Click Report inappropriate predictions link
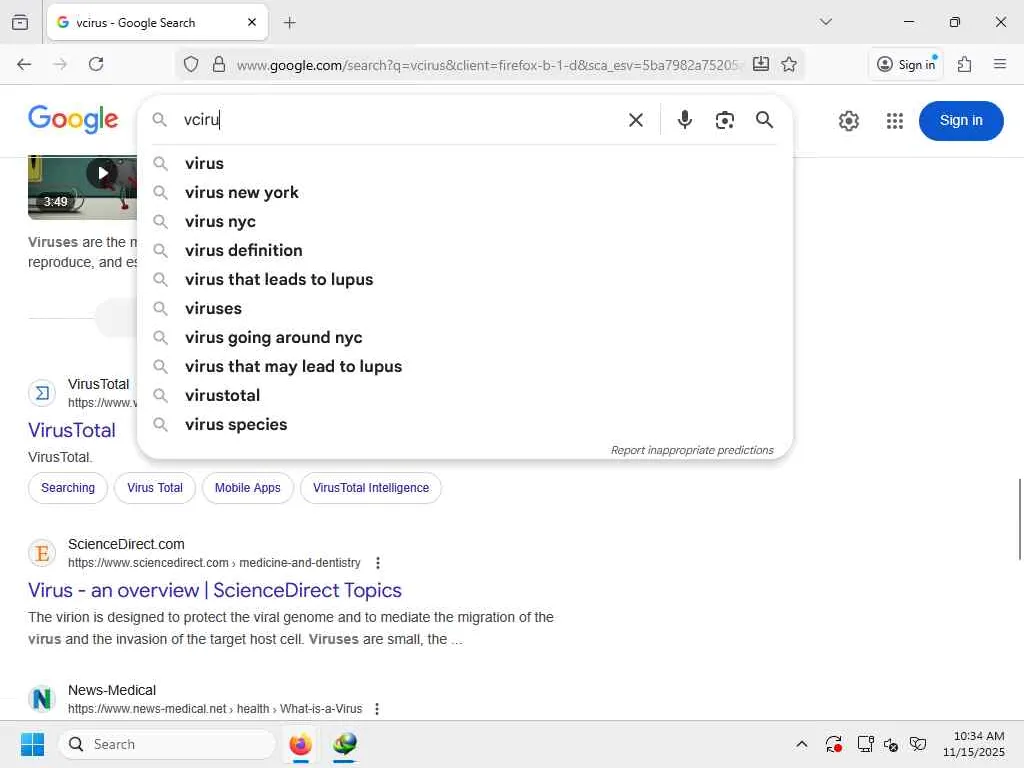Viewport: 1024px width, 768px height. (692, 450)
